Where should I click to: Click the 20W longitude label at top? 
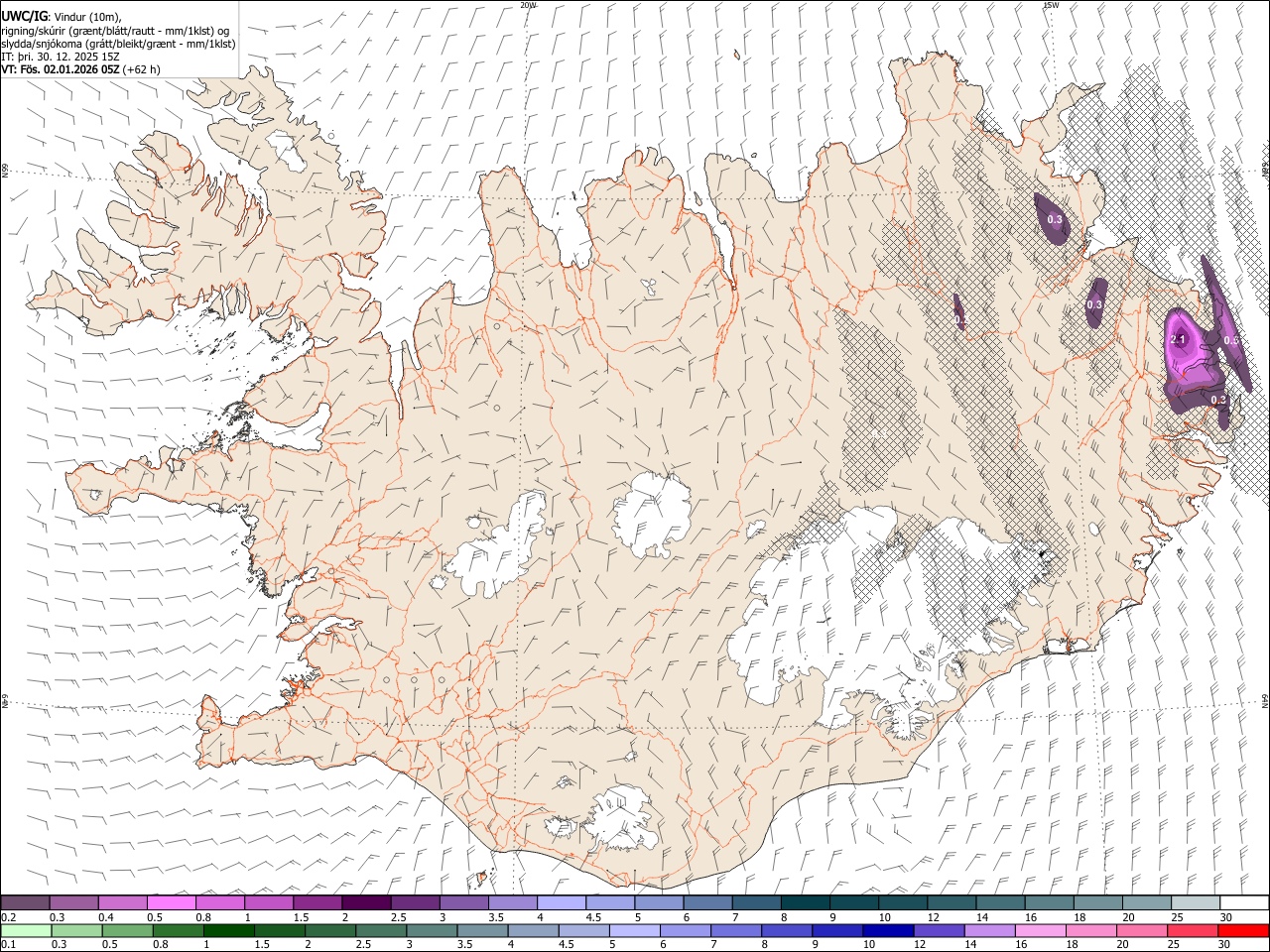pyautogui.click(x=529, y=5)
